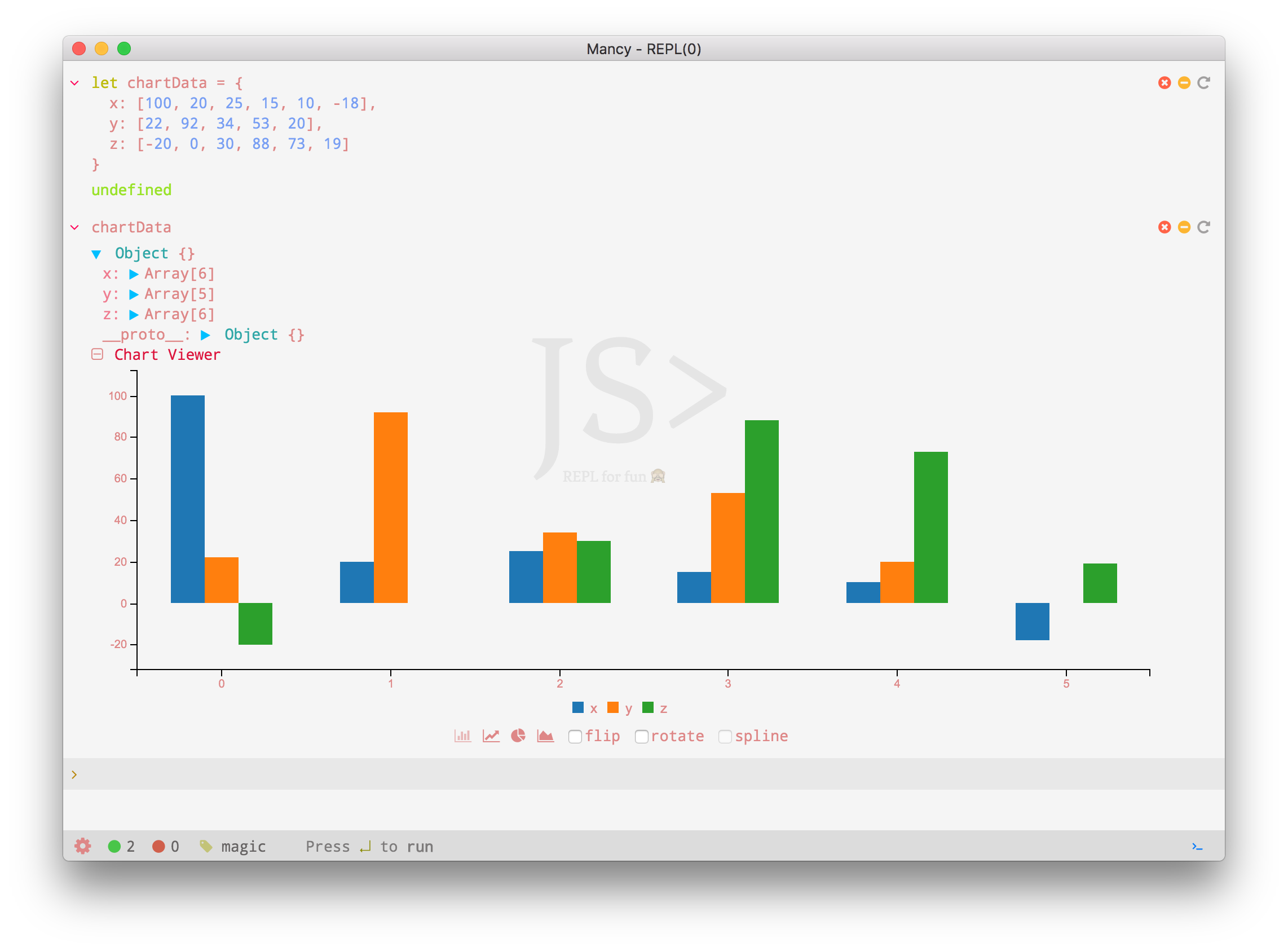Collapse the Object {} tree root
This screenshot has height=951, width=1288.
[x=96, y=254]
